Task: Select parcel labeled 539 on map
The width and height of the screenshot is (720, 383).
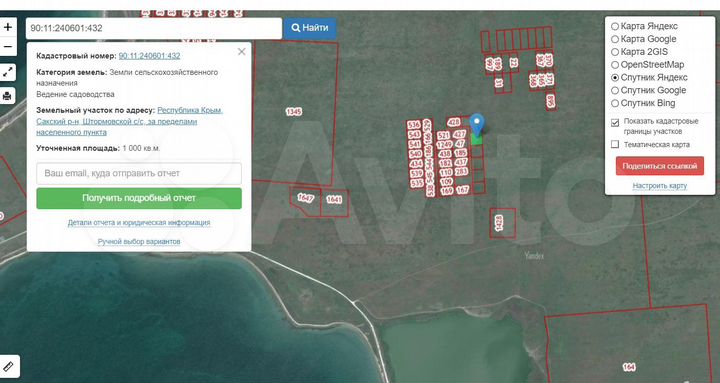Action: [416, 174]
